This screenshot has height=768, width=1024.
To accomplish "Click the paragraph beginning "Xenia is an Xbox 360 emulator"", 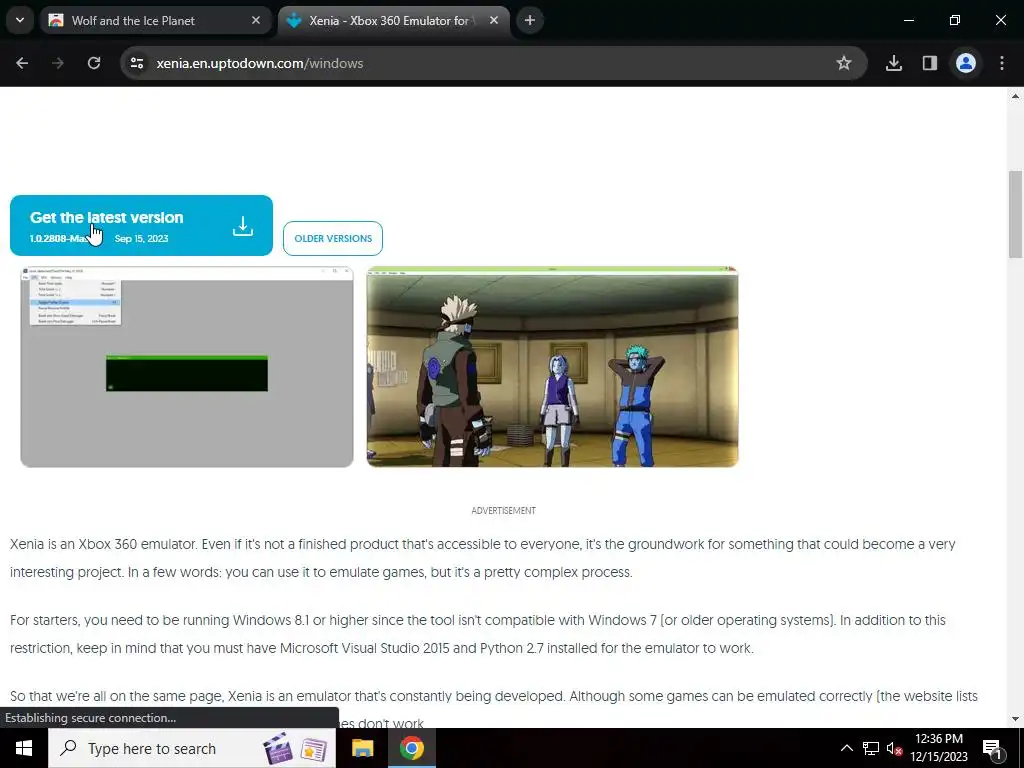I will coord(483,558).
